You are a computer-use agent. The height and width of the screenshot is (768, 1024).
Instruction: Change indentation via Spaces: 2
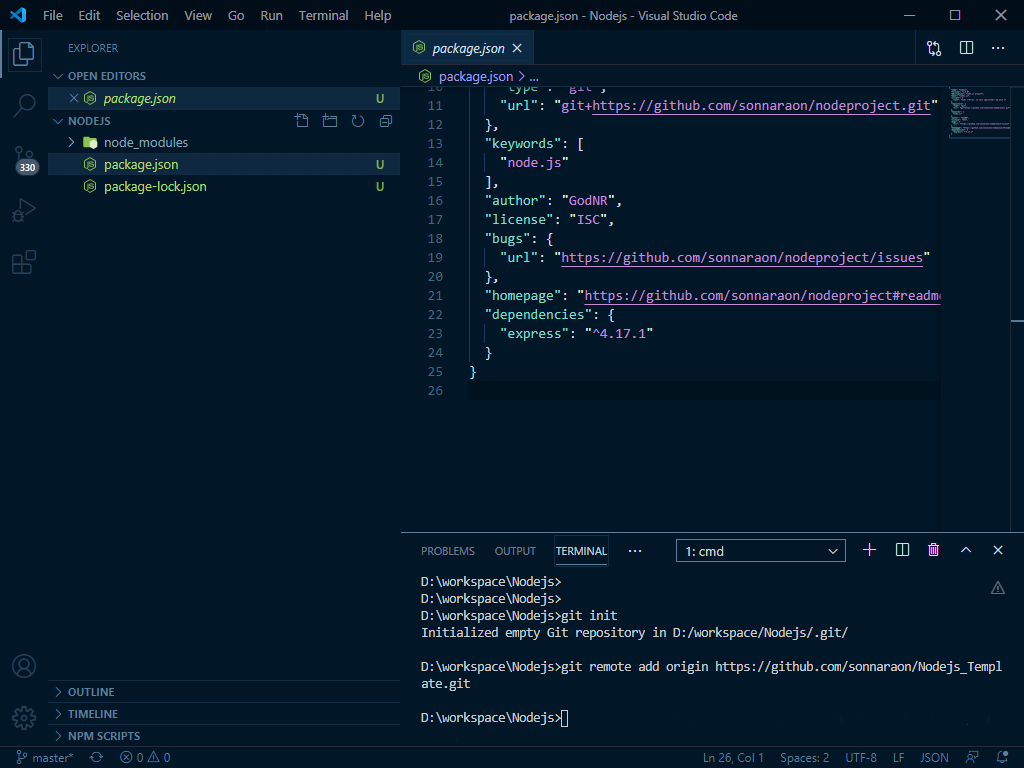(804, 758)
